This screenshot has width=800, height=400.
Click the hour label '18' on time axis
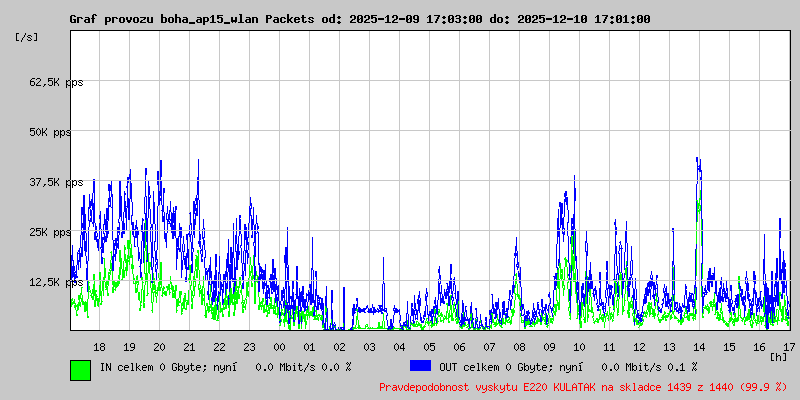pos(99,347)
